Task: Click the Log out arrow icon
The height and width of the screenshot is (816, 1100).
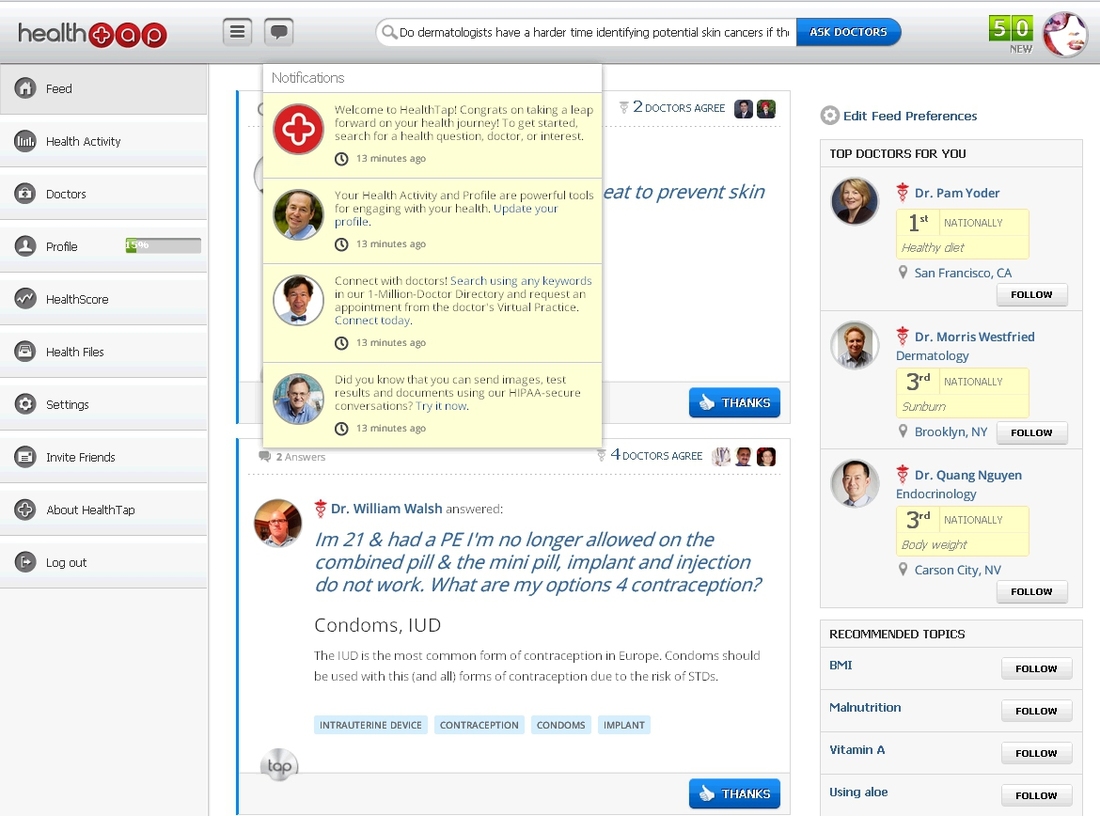Action: [25, 562]
